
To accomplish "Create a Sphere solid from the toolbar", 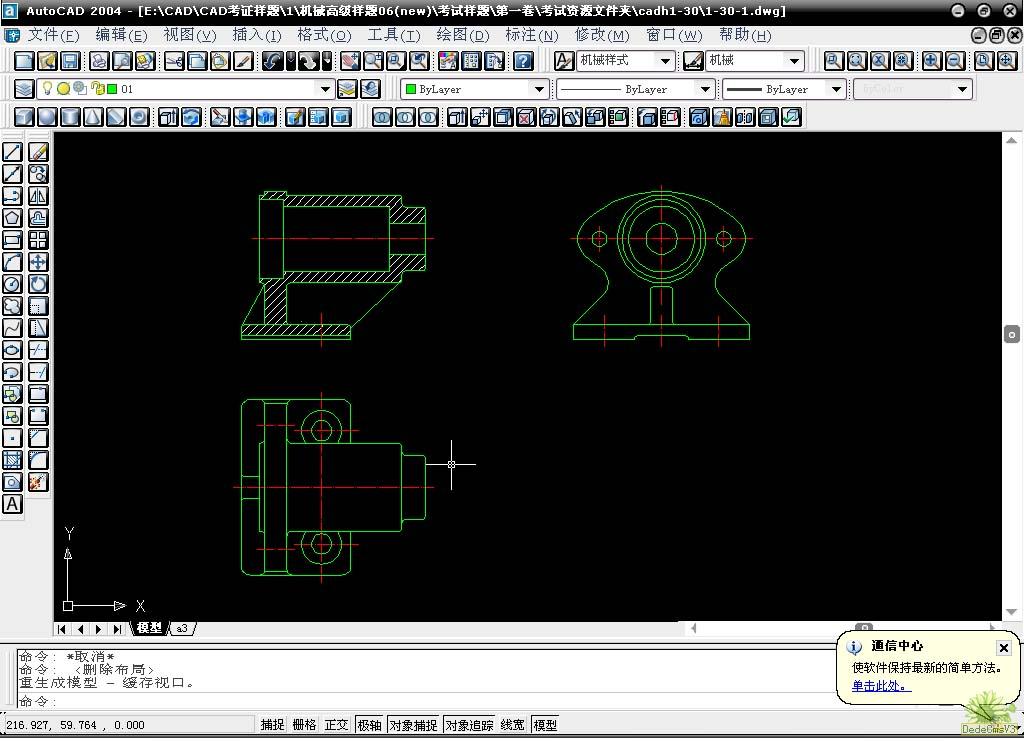I will click(x=47, y=117).
